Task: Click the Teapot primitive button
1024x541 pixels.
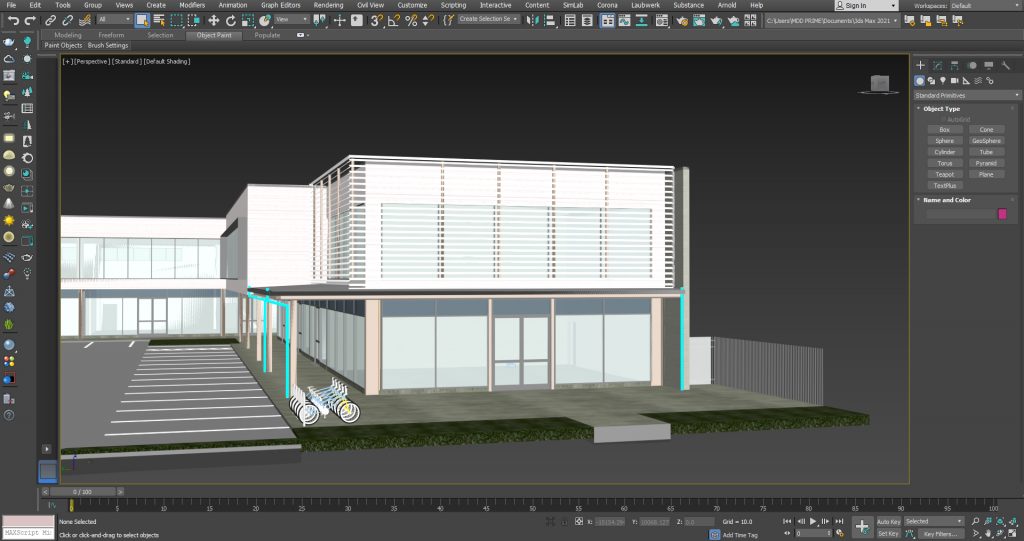Action: pos(944,174)
